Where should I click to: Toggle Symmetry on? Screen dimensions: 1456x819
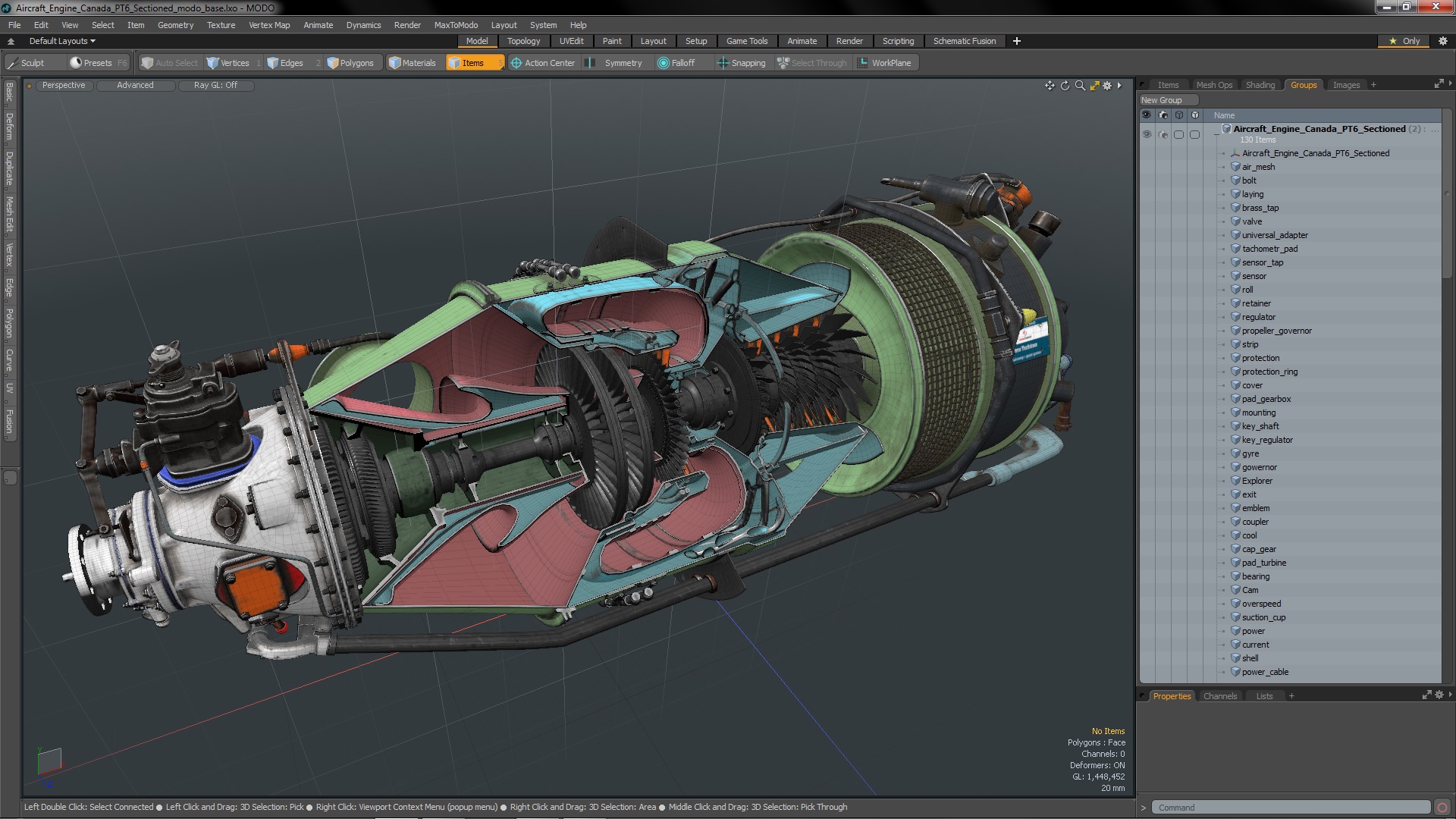pyautogui.click(x=616, y=63)
